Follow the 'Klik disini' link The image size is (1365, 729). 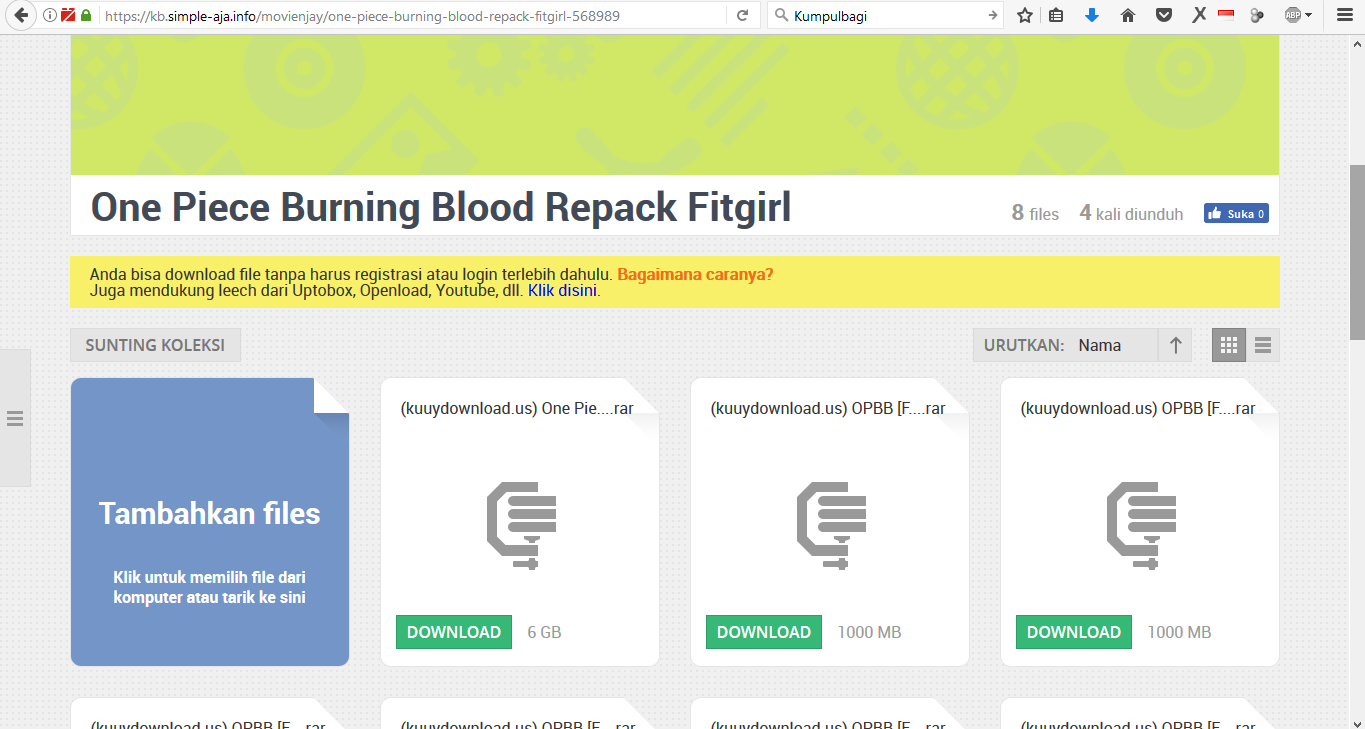click(x=562, y=291)
